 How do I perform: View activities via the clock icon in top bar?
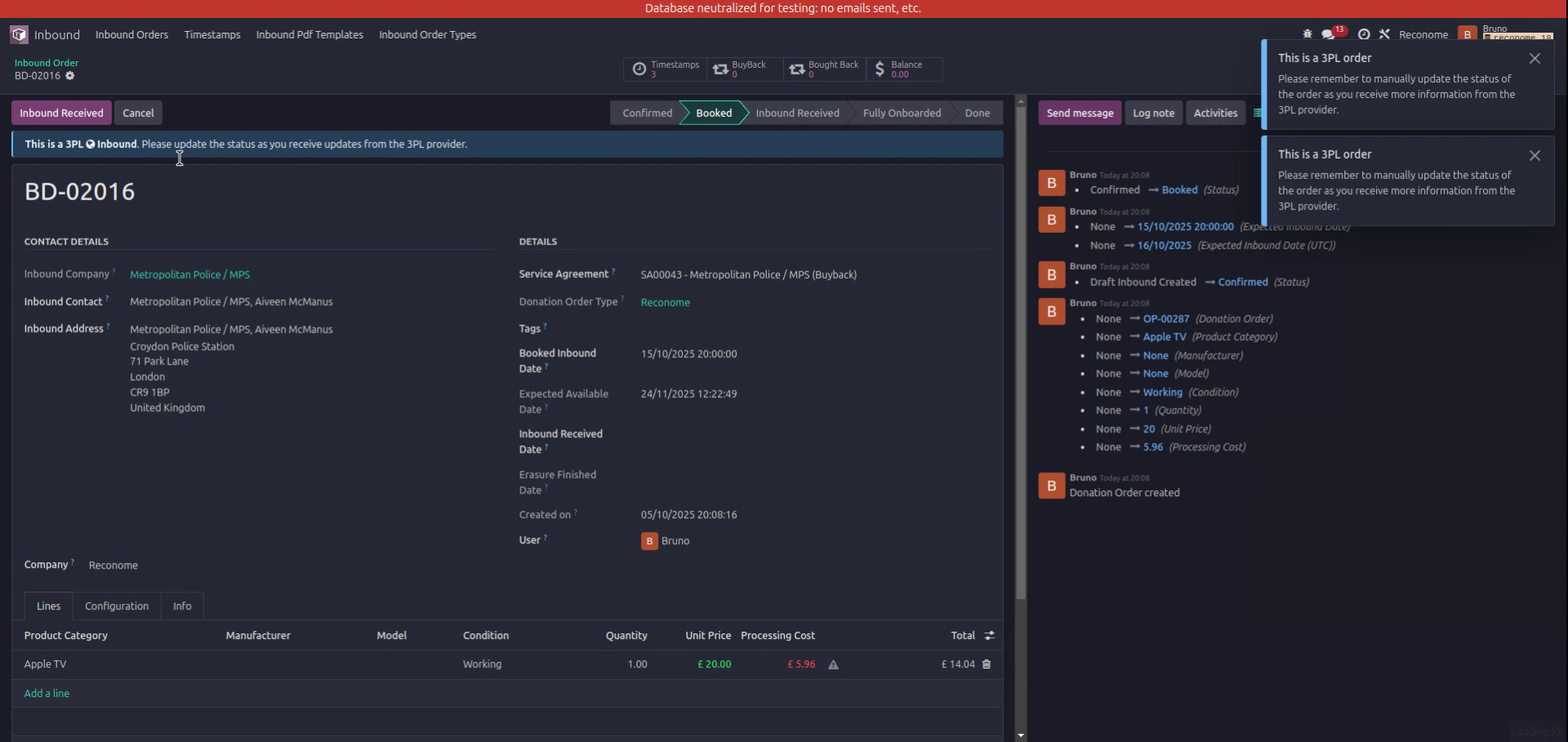(x=1364, y=34)
